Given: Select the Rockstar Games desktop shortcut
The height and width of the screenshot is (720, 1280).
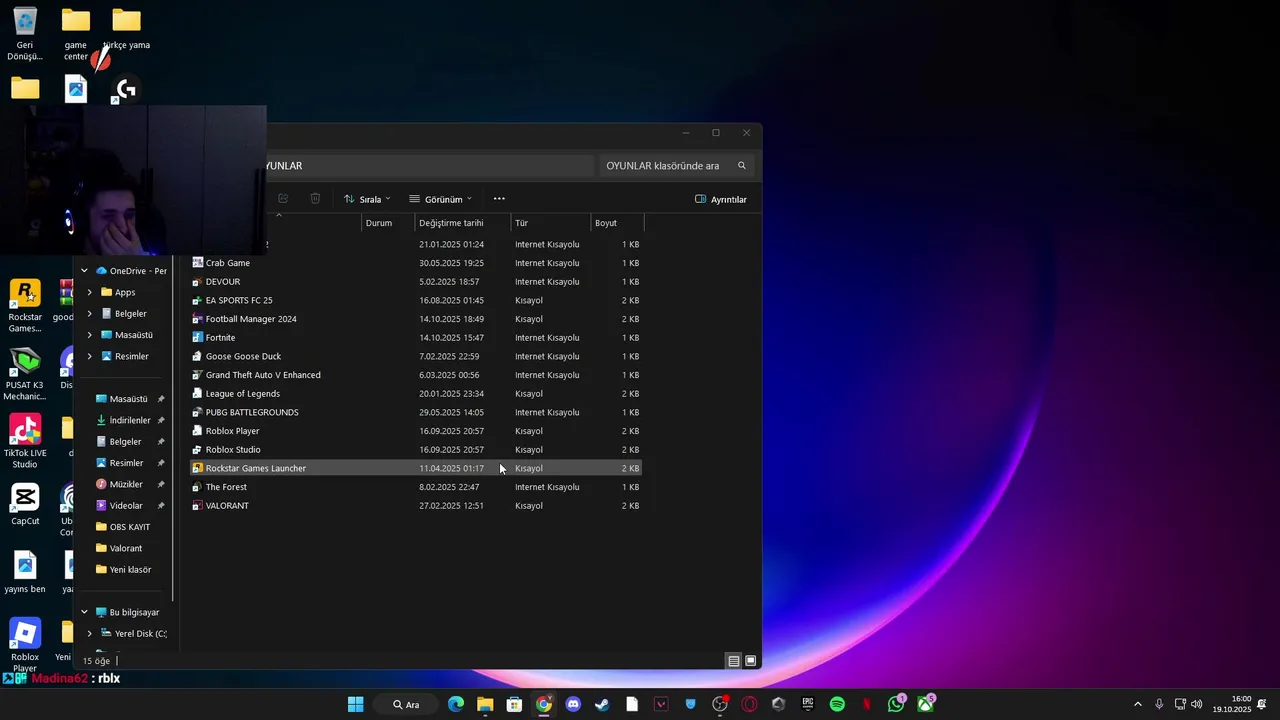Looking at the screenshot, I should pyautogui.click(x=25, y=305).
